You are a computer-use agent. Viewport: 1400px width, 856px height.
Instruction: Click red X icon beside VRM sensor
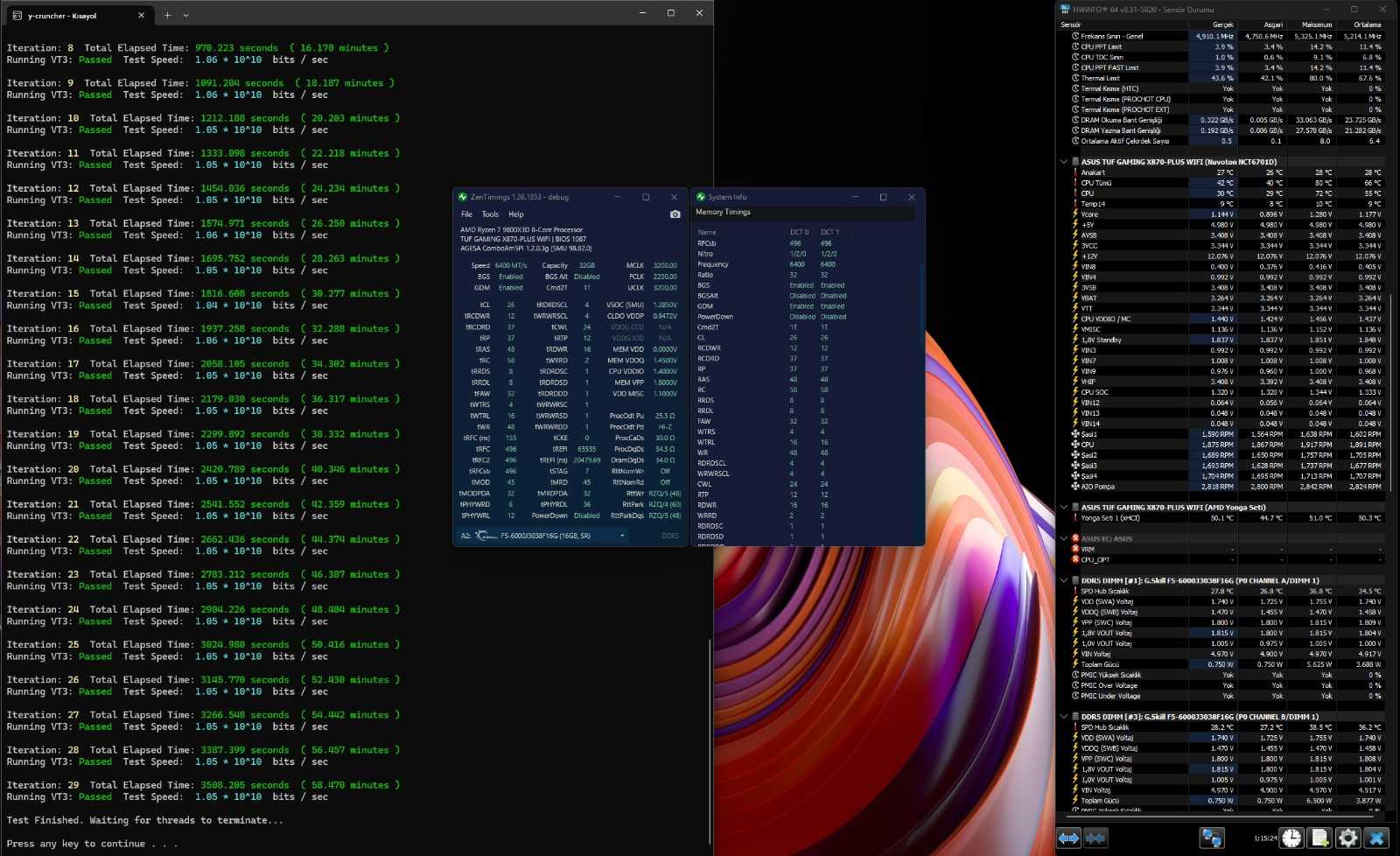coord(1075,550)
